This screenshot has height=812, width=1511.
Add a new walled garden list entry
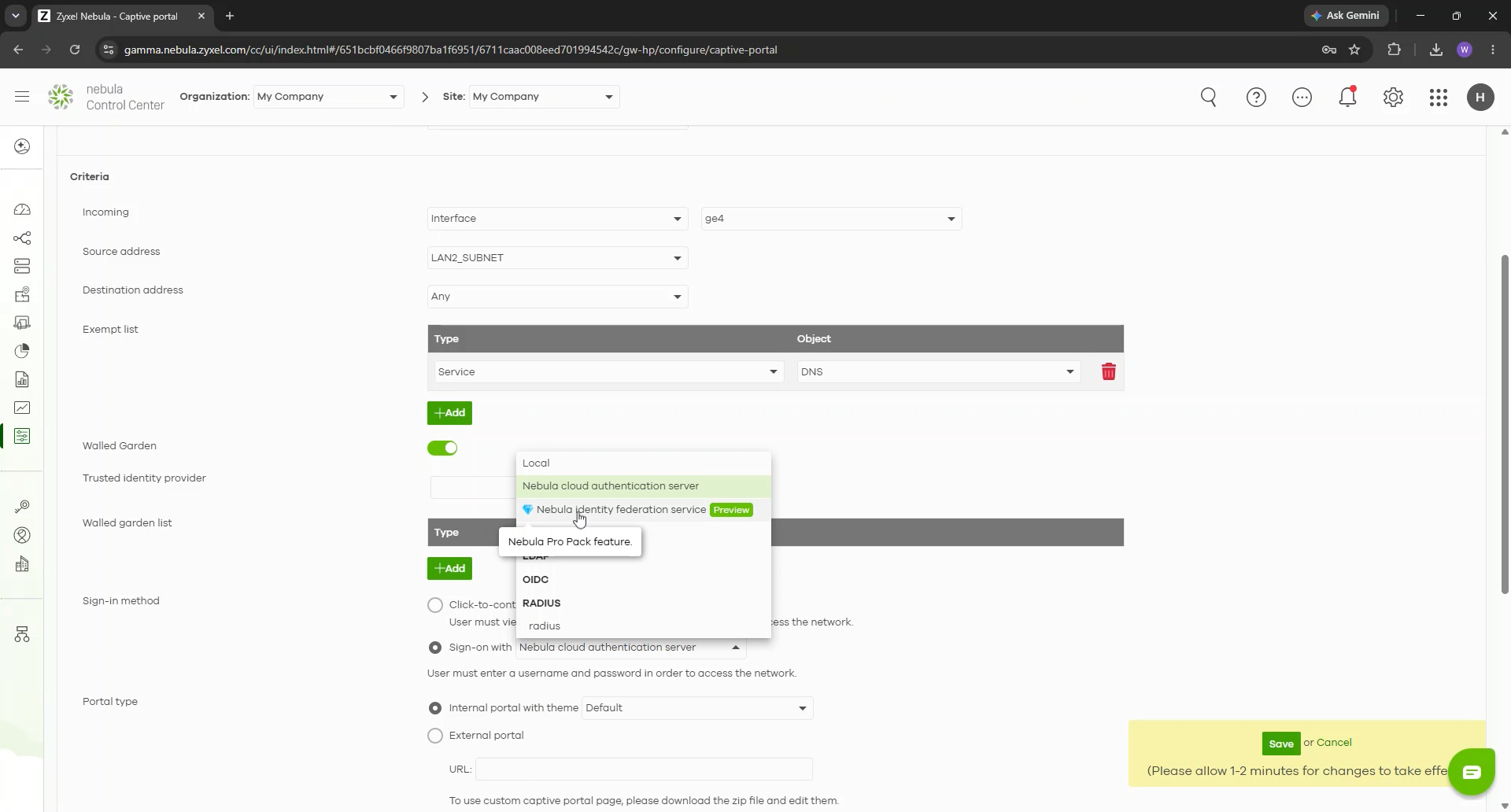[449, 569]
